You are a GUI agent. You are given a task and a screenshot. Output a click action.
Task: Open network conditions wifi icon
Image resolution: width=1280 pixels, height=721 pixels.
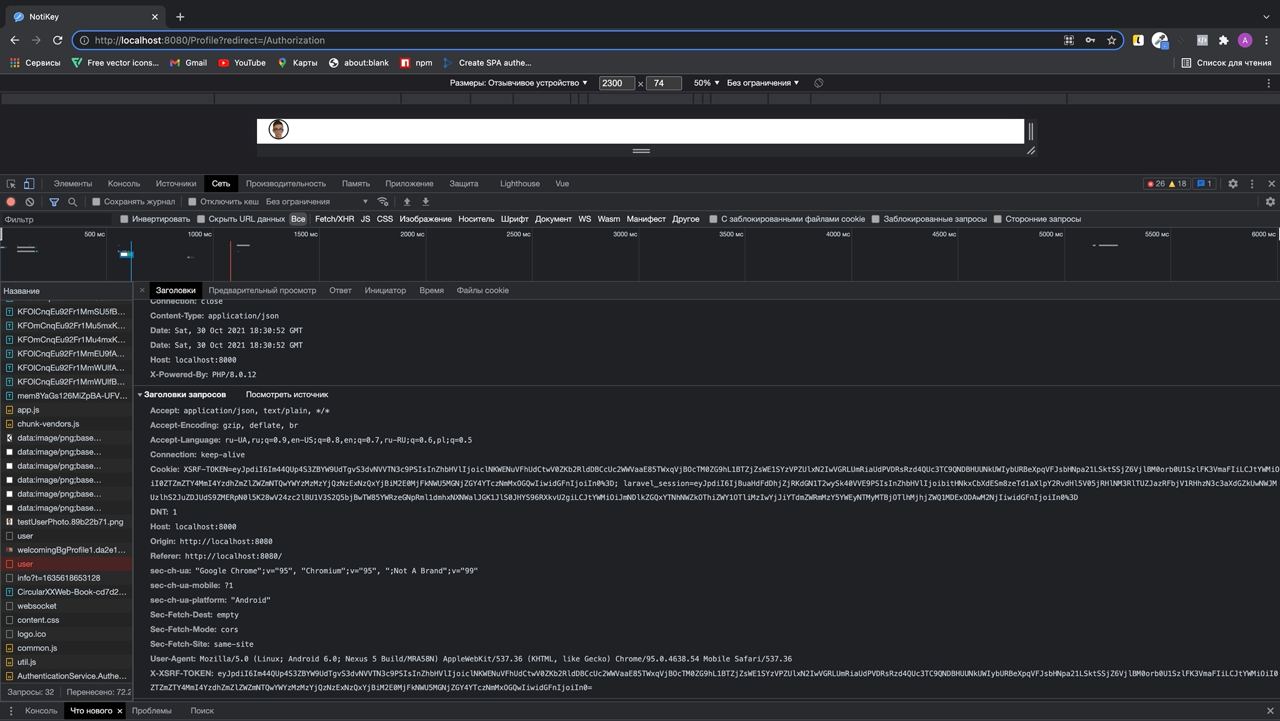tap(383, 202)
